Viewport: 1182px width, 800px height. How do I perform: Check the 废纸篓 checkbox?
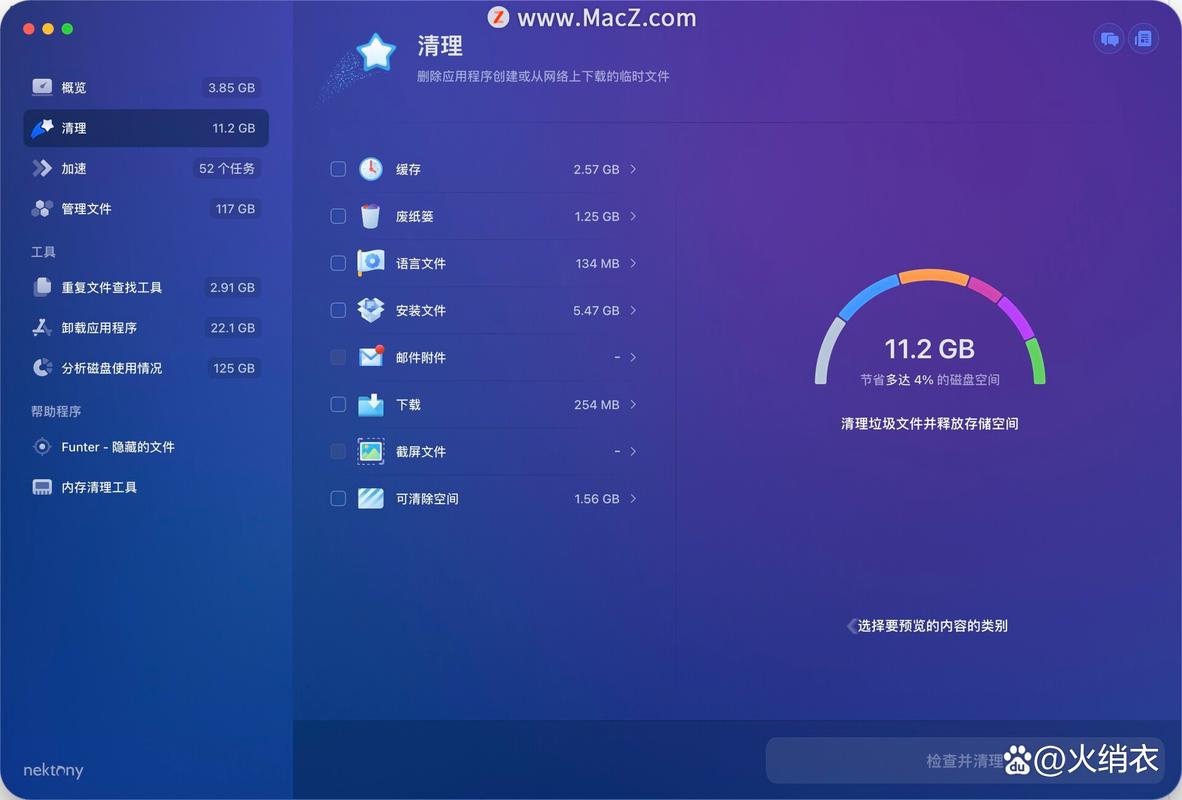[x=338, y=216]
